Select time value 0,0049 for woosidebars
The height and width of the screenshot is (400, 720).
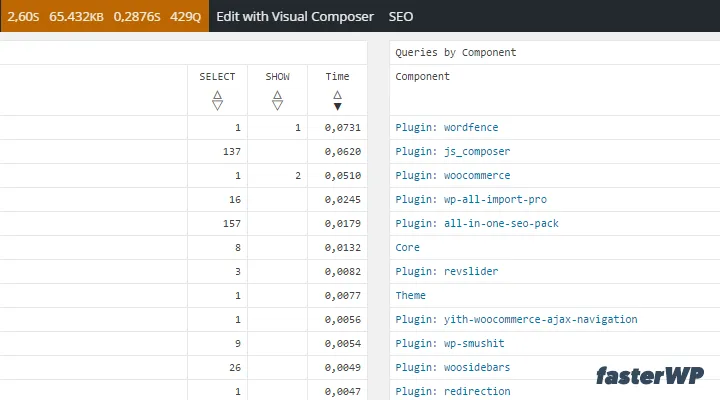pos(343,367)
